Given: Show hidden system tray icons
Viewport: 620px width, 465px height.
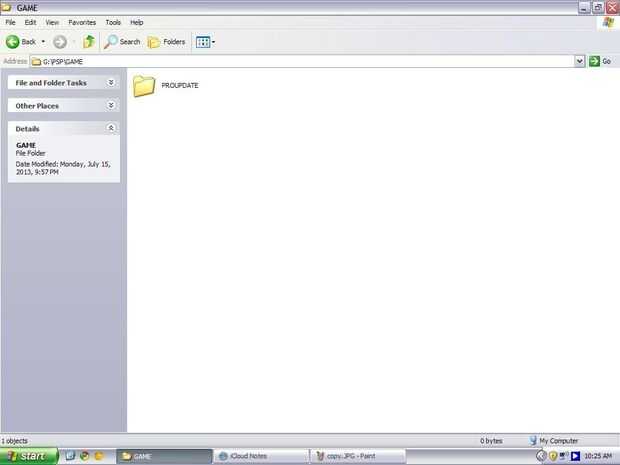Looking at the screenshot, I should [541, 456].
